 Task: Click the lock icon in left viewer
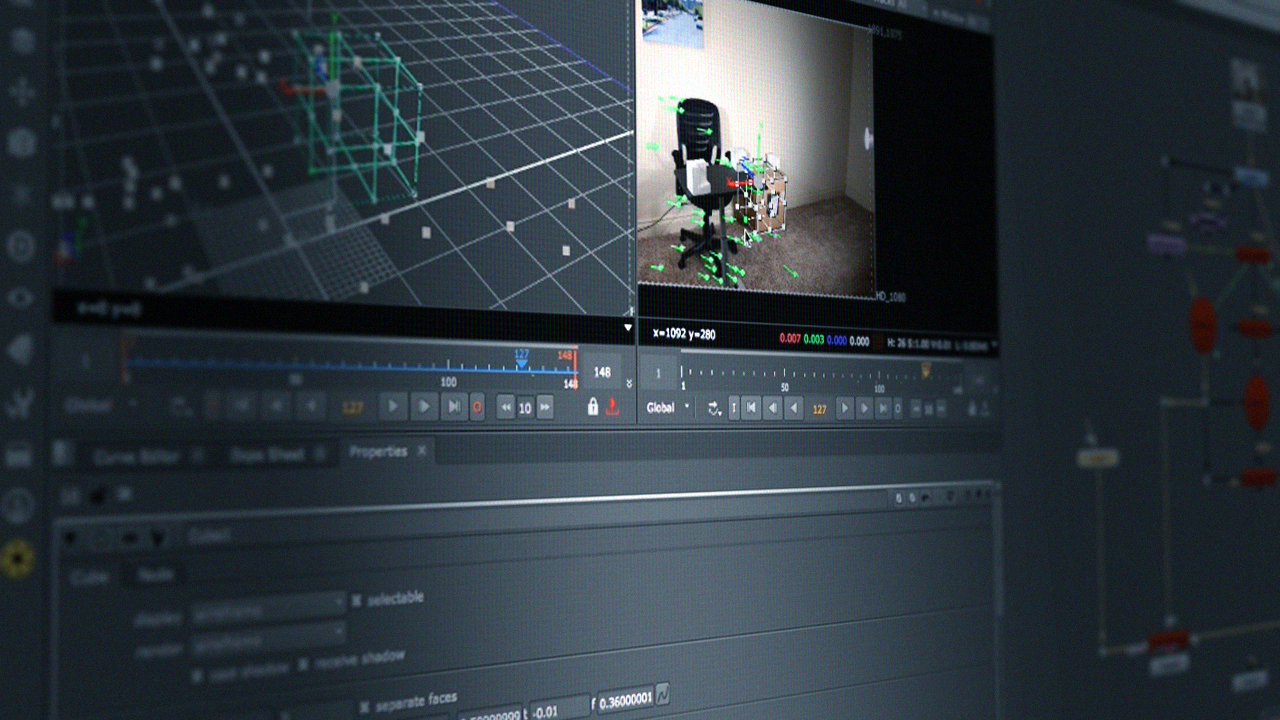pyautogui.click(x=593, y=407)
